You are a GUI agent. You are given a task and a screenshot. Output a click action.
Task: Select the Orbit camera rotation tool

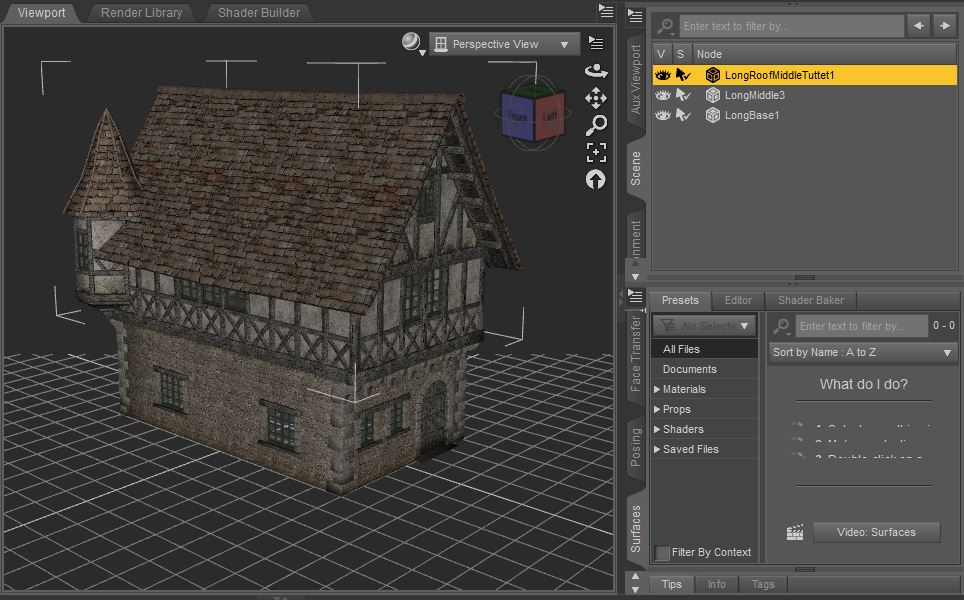[x=596, y=70]
